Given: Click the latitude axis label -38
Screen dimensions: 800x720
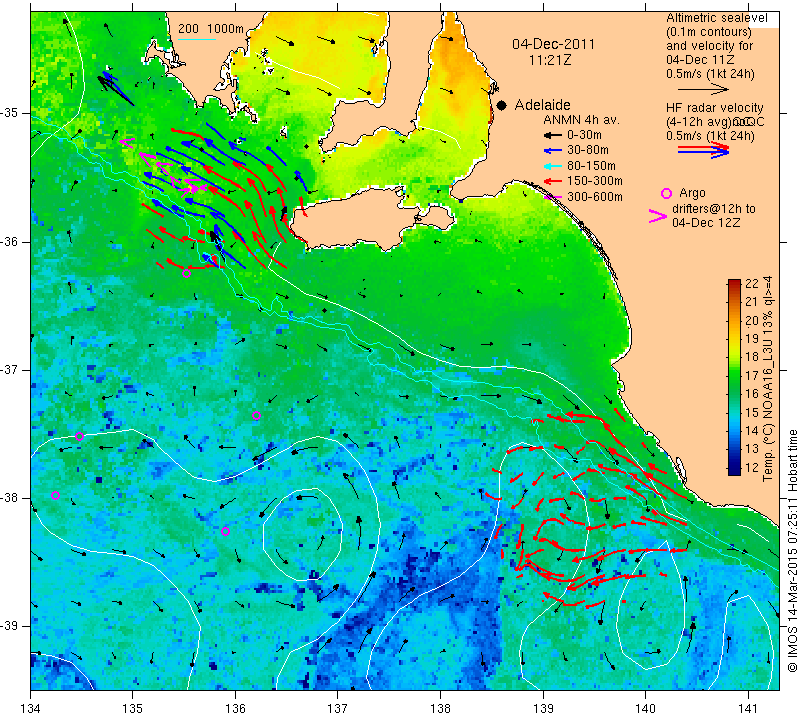Looking at the screenshot, I should (10, 498).
